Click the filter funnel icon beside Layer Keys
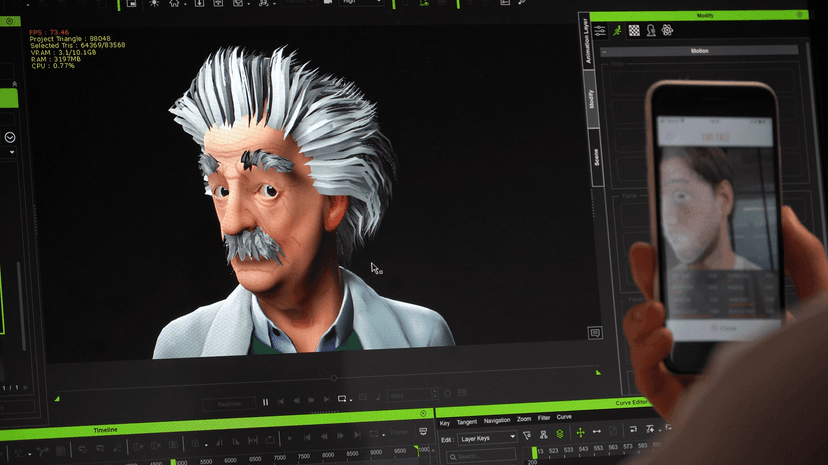 point(526,435)
